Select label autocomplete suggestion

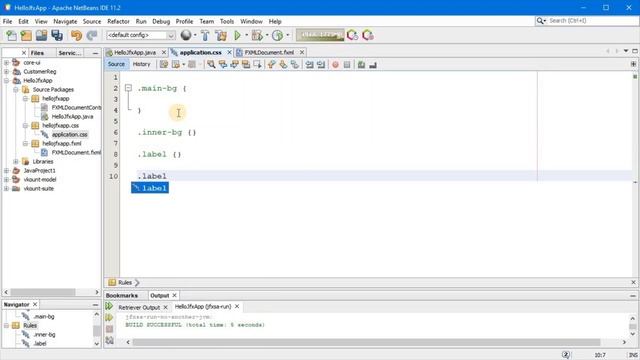[x=150, y=188]
